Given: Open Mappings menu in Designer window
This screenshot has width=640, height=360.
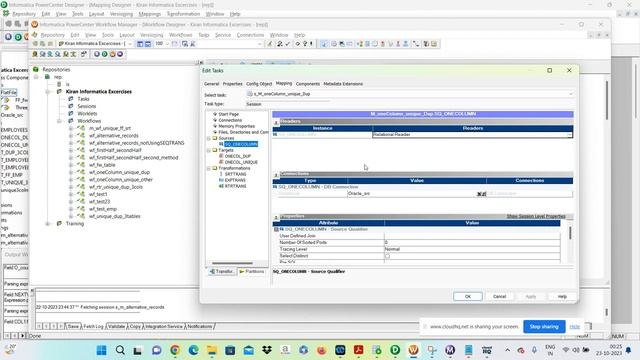Looking at the screenshot, I should (x=150, y=14).
